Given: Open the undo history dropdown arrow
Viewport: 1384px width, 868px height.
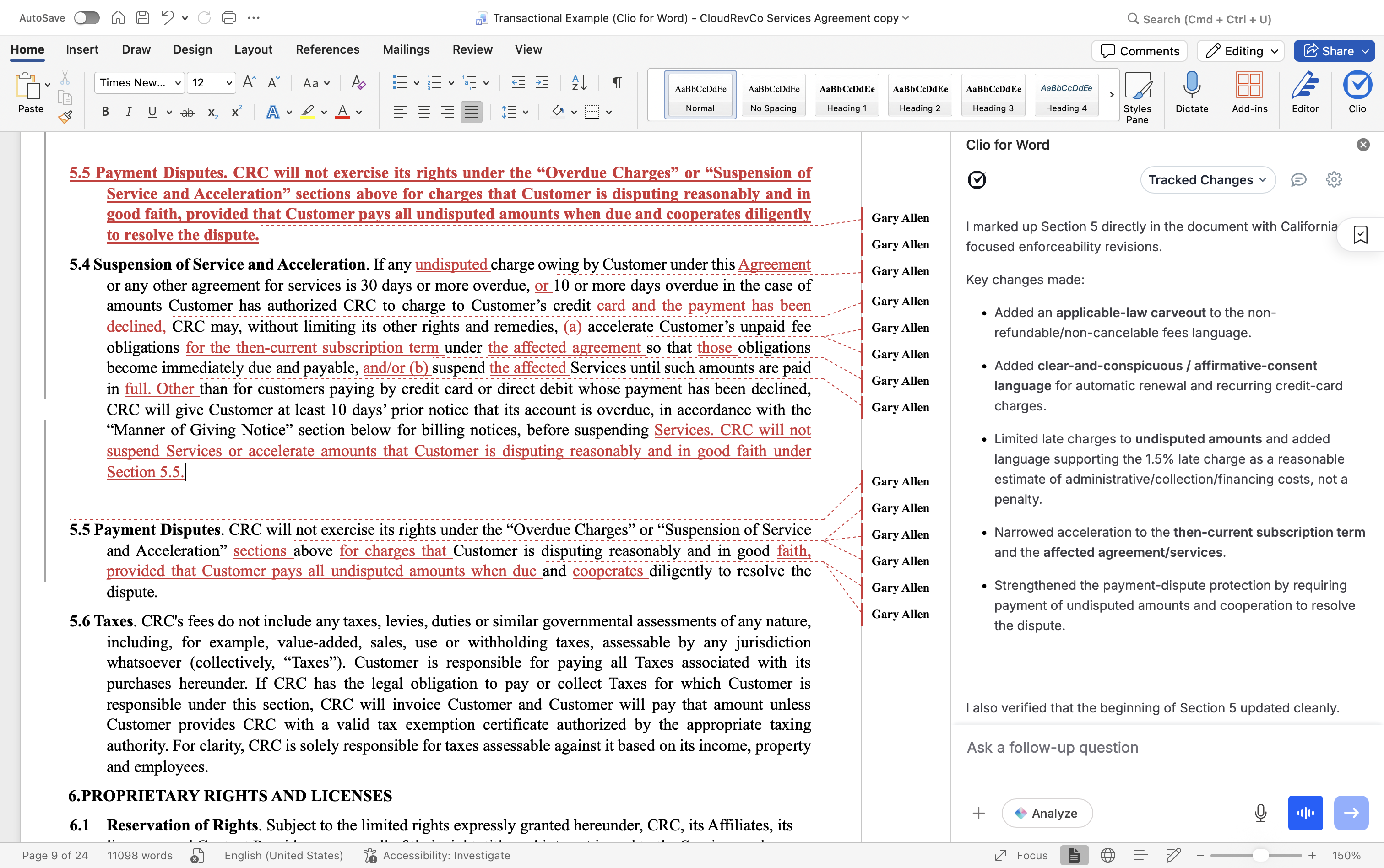Looking at the screenshot, I should click(185, 18).
